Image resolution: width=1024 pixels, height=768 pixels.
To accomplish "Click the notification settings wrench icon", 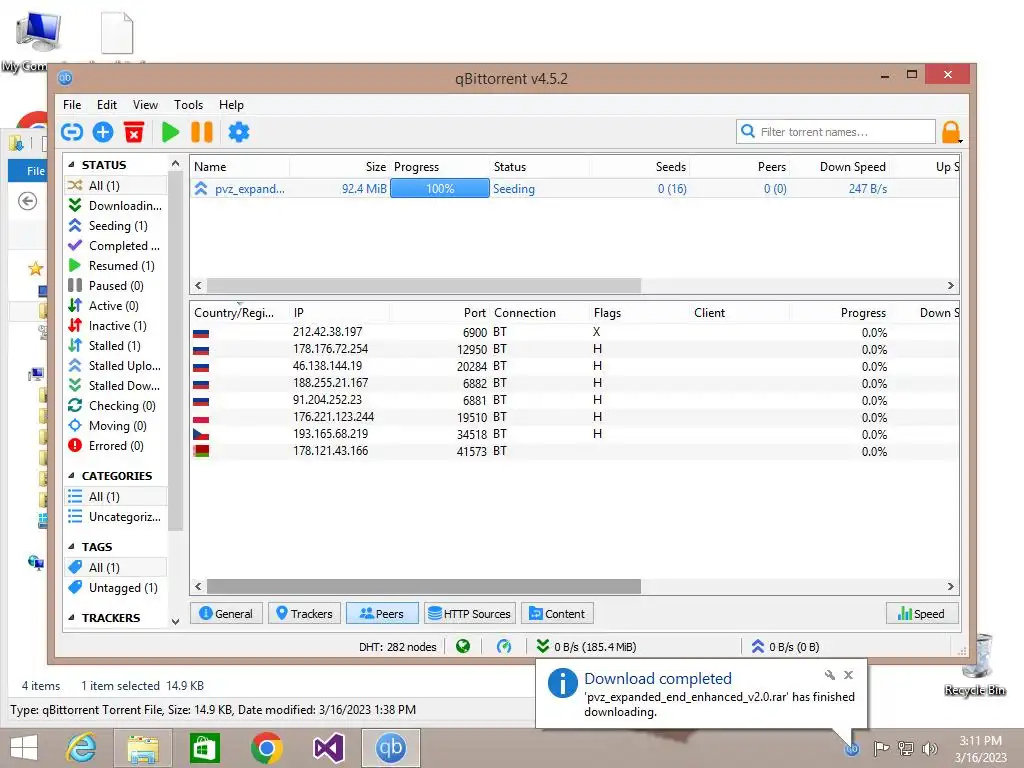I will click(829, 675).
